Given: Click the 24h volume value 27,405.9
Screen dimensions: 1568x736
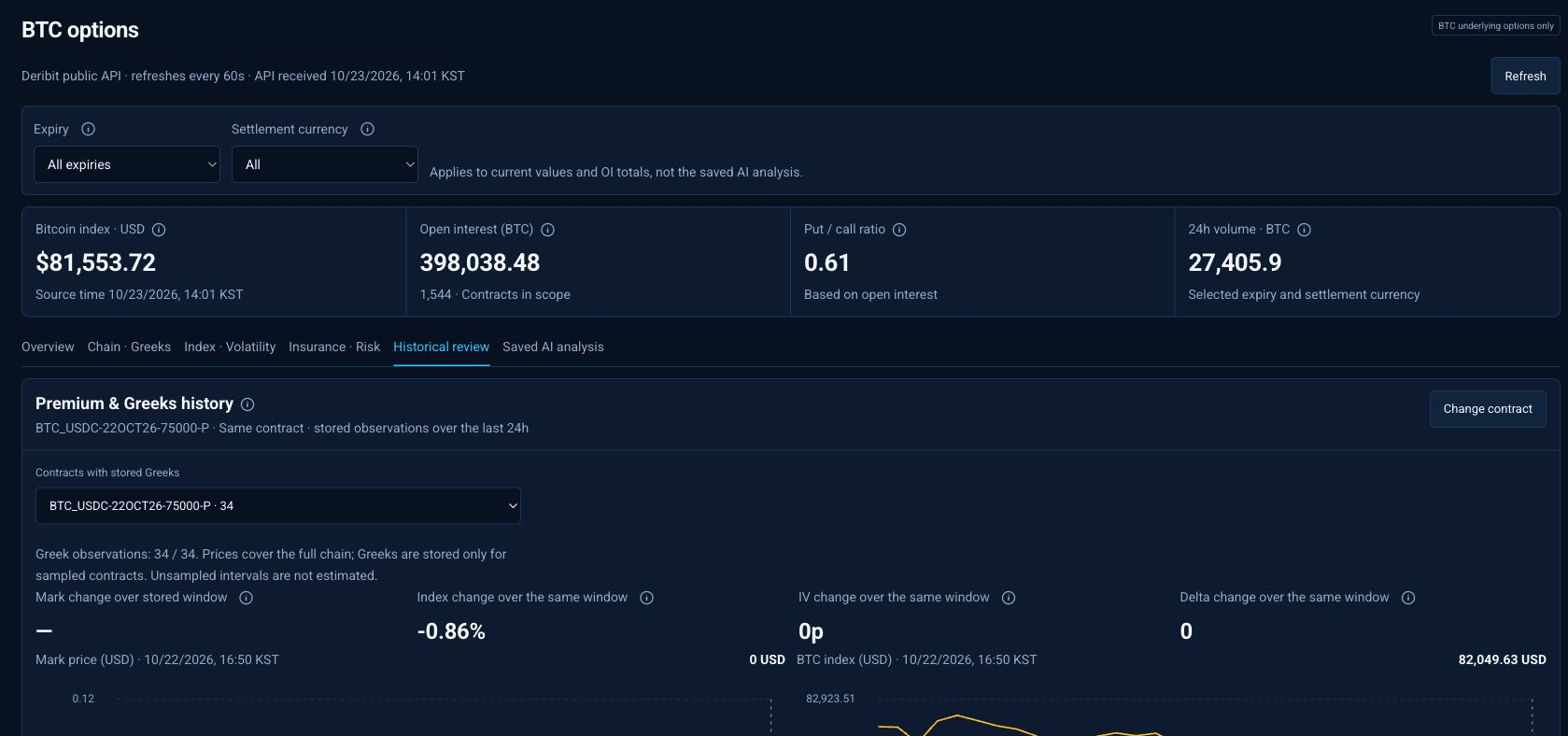Looking at the screenshot, I should [1235, 263].
